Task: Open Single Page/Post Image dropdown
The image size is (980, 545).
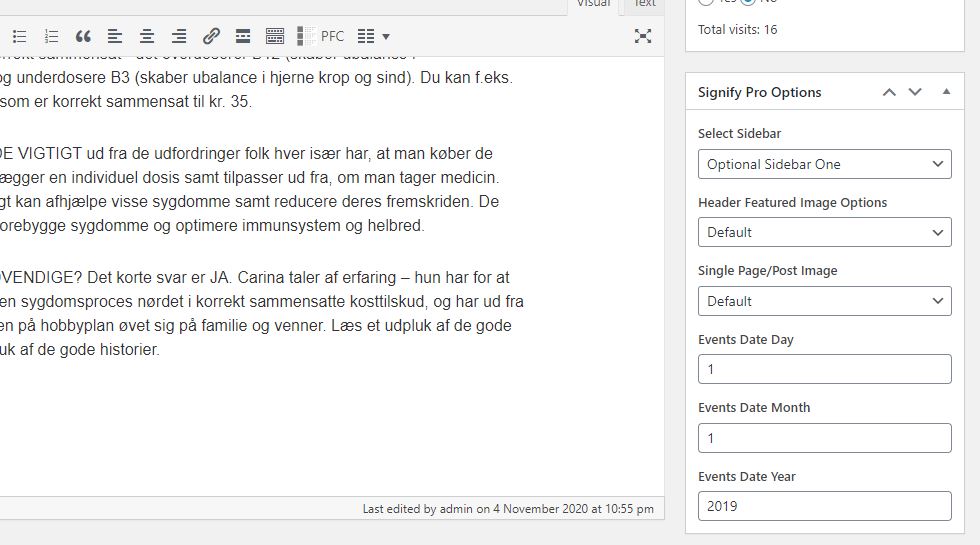Action: pyautogui.click(x=824, y=301)
